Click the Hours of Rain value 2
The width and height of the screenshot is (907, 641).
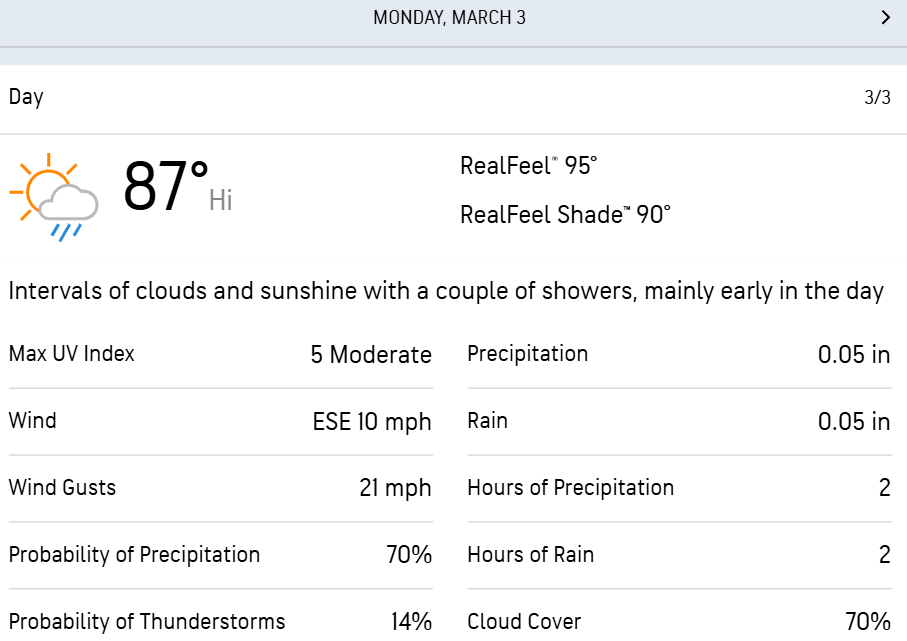coord(884,555)
